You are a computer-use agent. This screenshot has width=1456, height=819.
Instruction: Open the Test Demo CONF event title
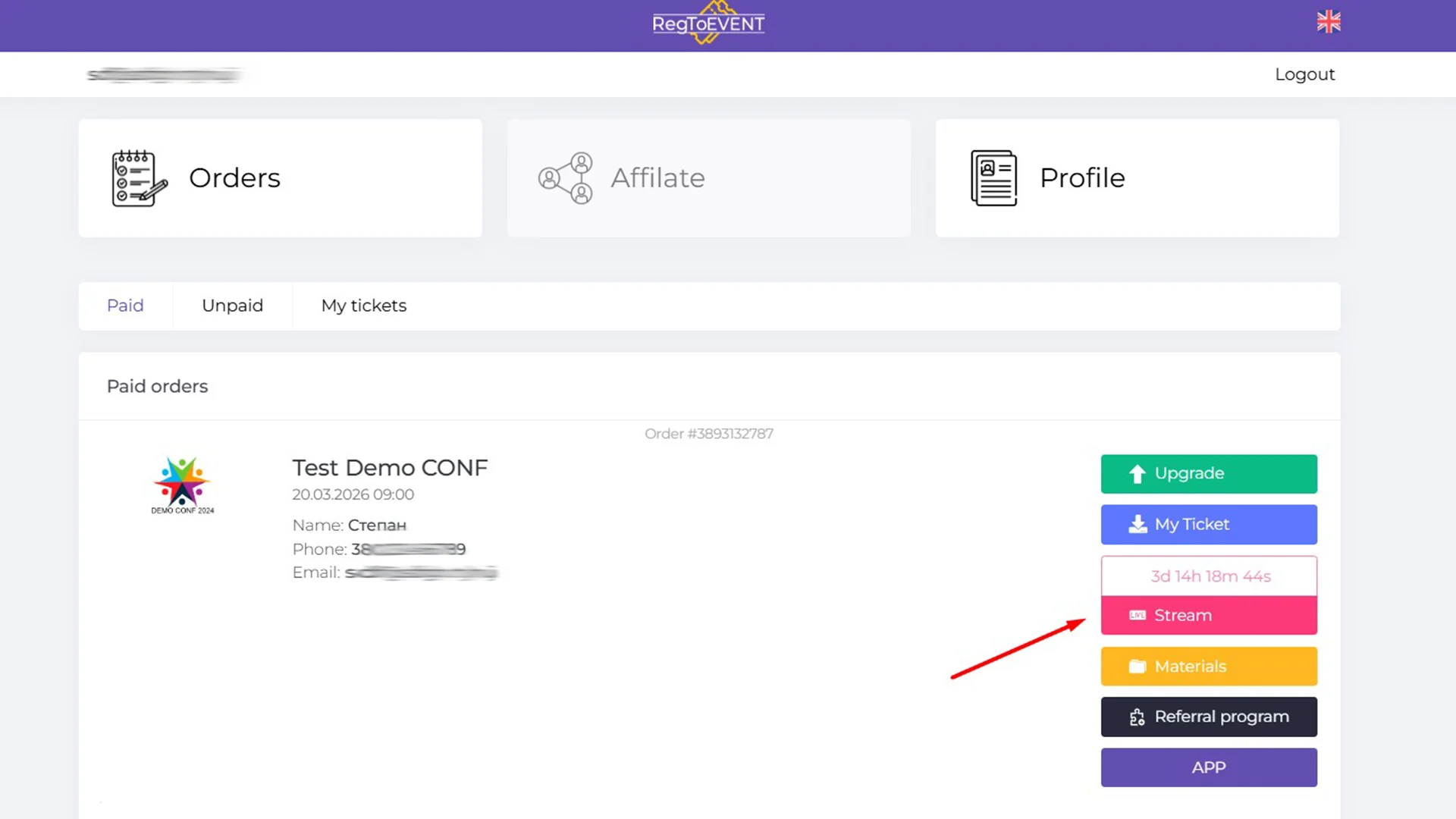(x=390, y=468)
